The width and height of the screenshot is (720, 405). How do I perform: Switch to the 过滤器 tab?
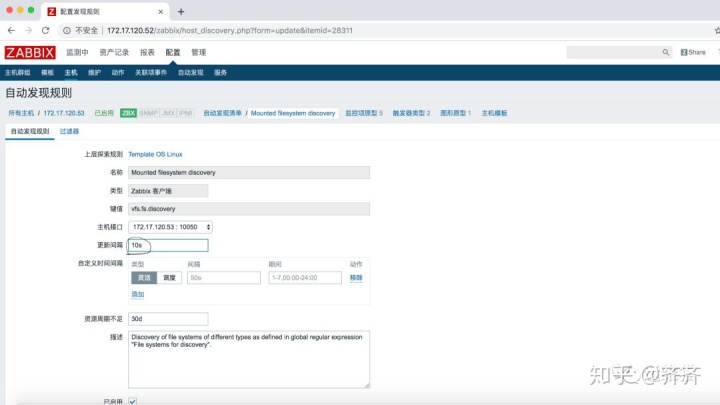[x=69, y=131]
